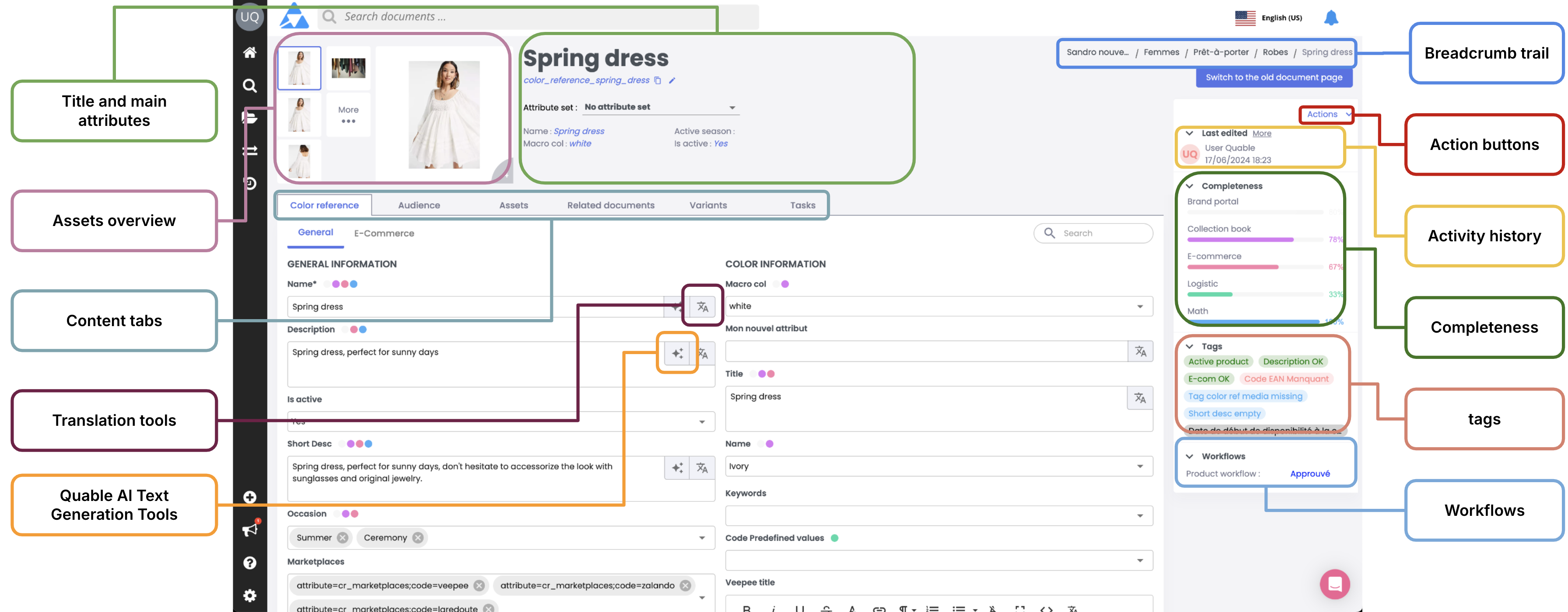The width and height of the screenshot is (1568, 612).
Task: Copy the color_reference_spring_dress code
Action: pos(658,80)
